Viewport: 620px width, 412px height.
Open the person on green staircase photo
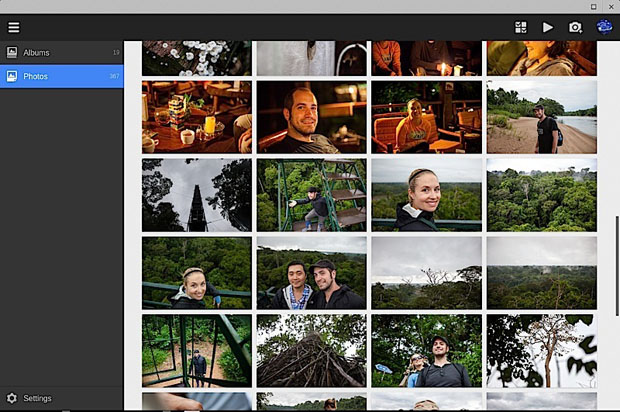coord(312,195)
